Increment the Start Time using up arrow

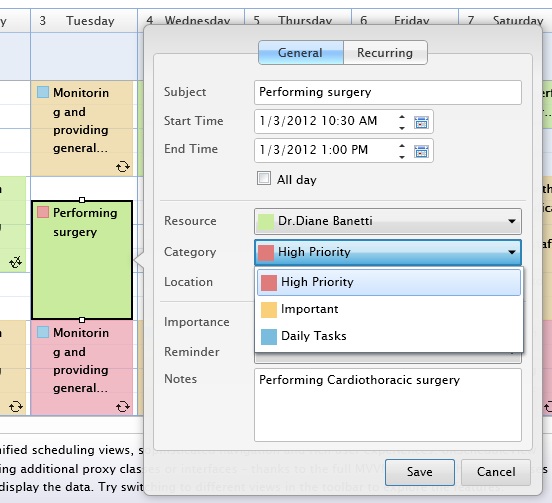coord(402,117)
